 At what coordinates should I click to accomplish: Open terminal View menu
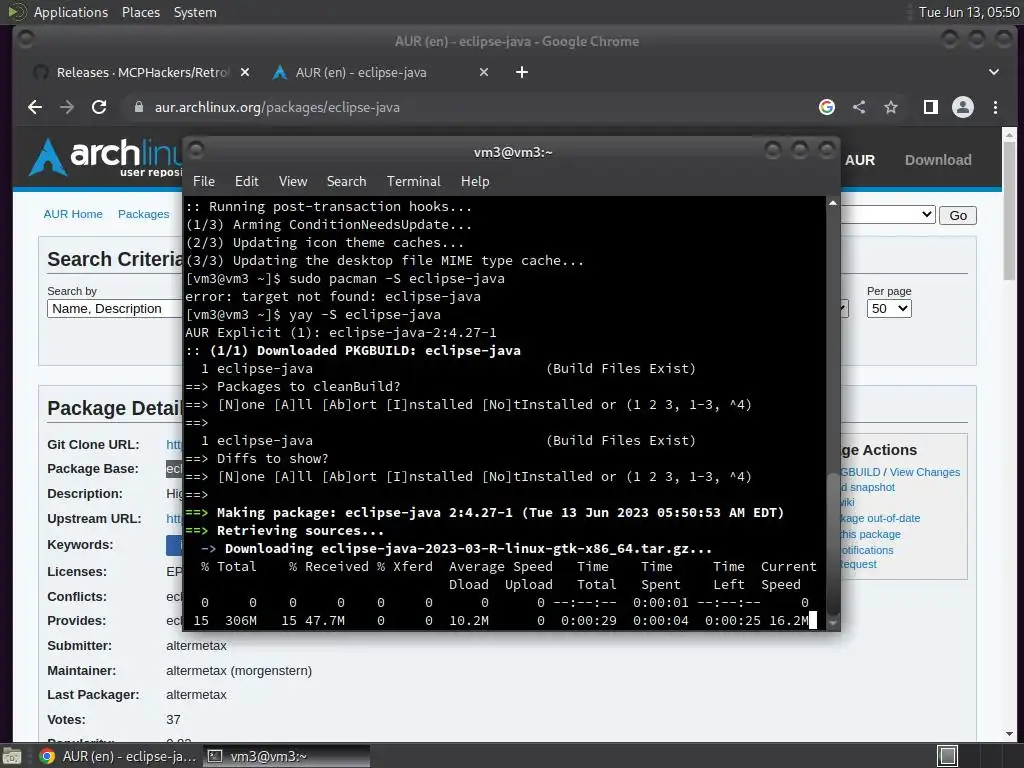pos(293,182)
